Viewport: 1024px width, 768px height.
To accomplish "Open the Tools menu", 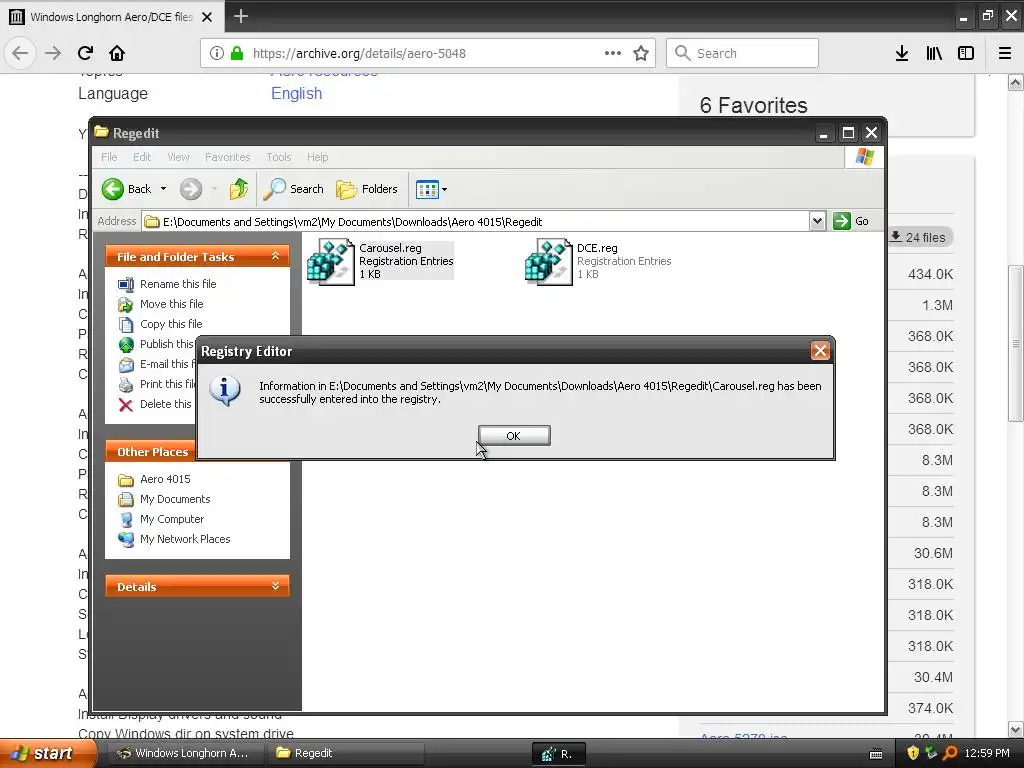I will [278, 157].
